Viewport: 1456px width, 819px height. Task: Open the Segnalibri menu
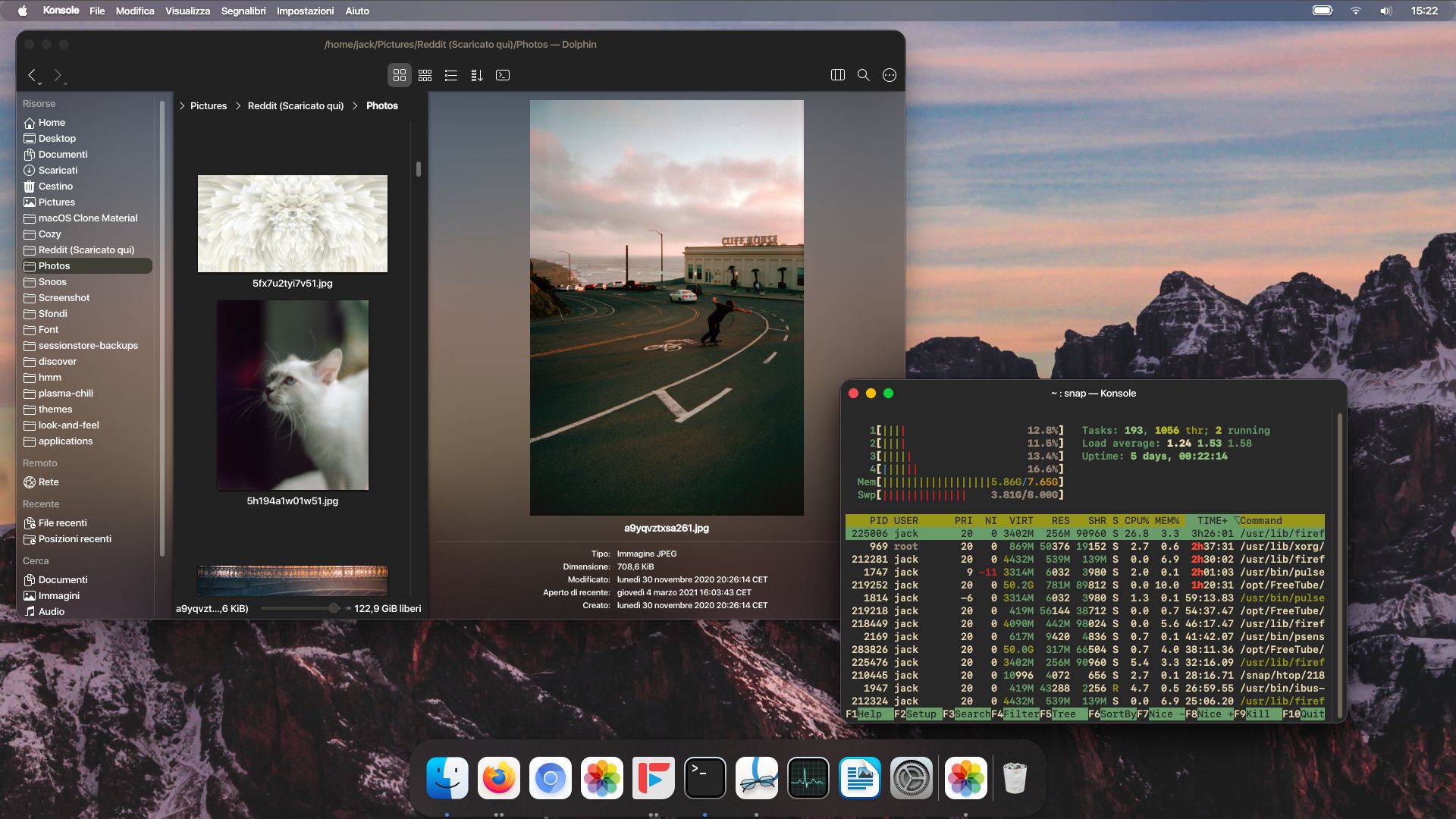pos(242,11)
